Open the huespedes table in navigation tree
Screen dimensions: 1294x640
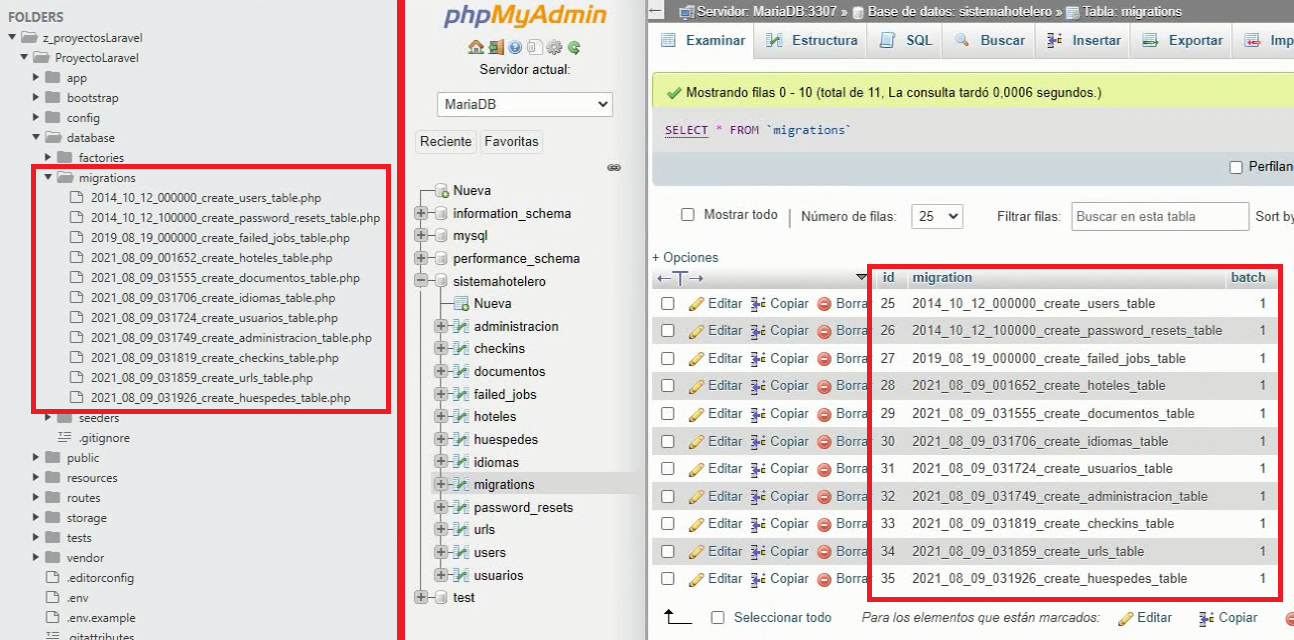(x=505, y=439)
